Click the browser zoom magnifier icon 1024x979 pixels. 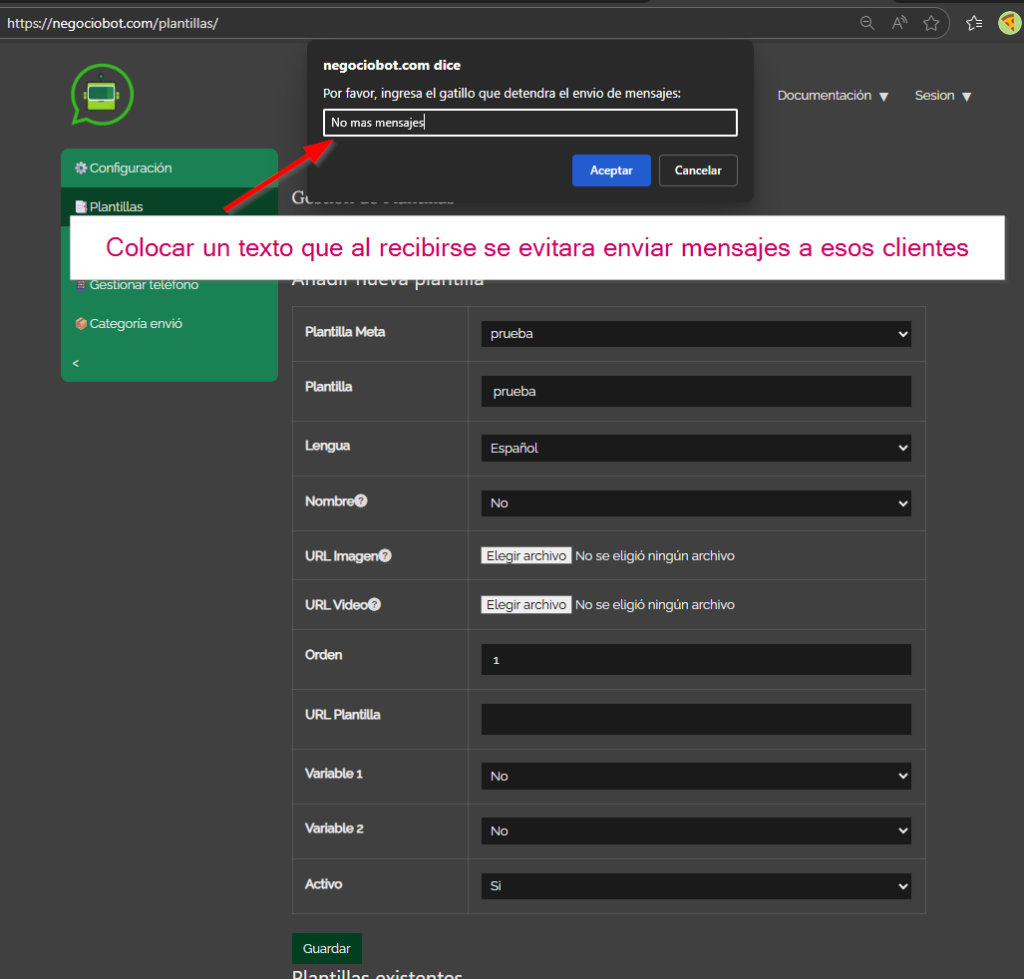tap(867, 23)
